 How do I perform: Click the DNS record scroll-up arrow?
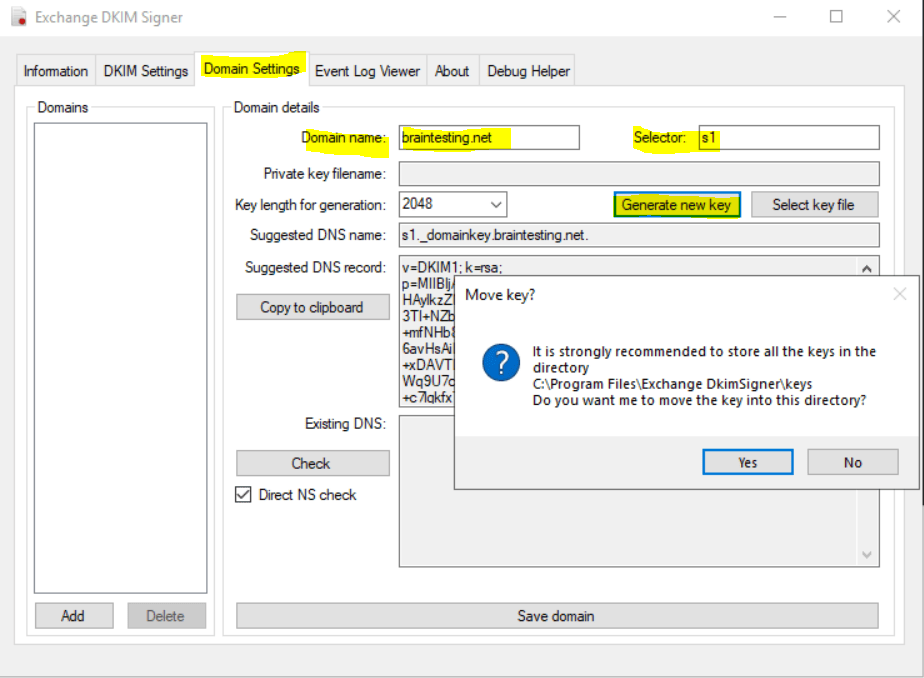click(866, 269)
